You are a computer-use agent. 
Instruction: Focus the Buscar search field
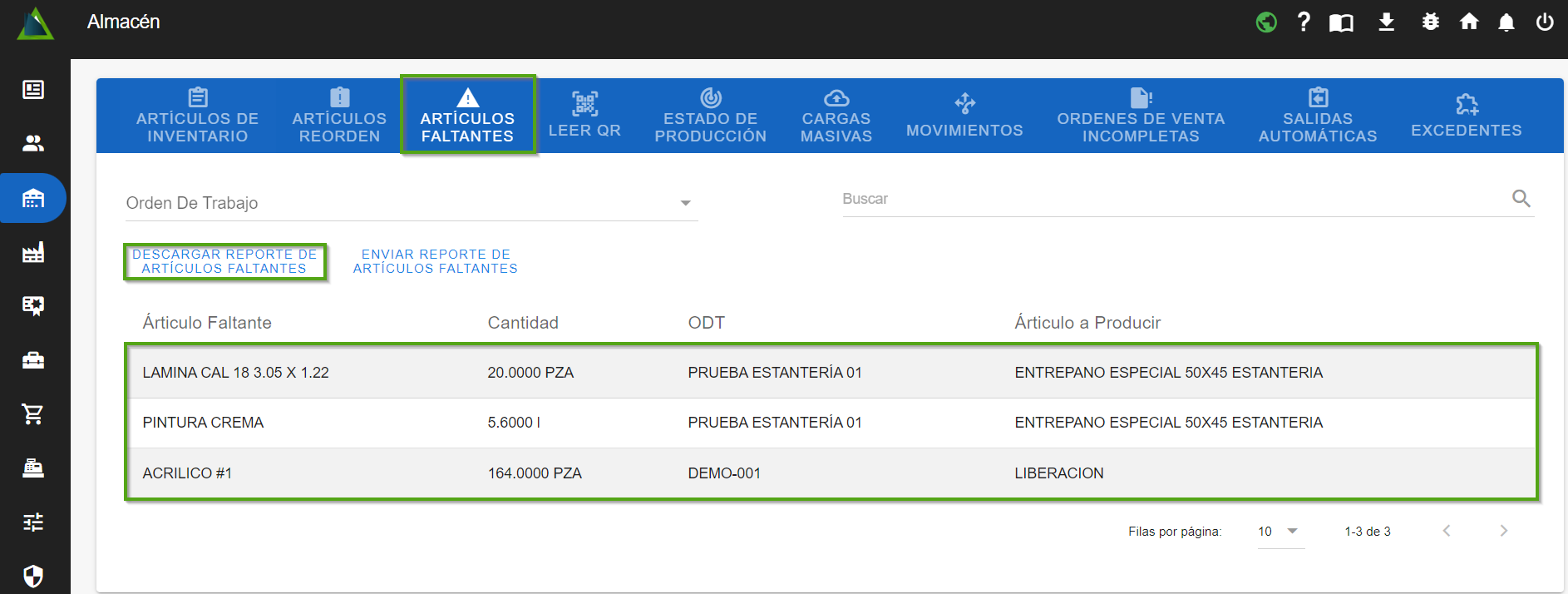(x=1172, y=199)
